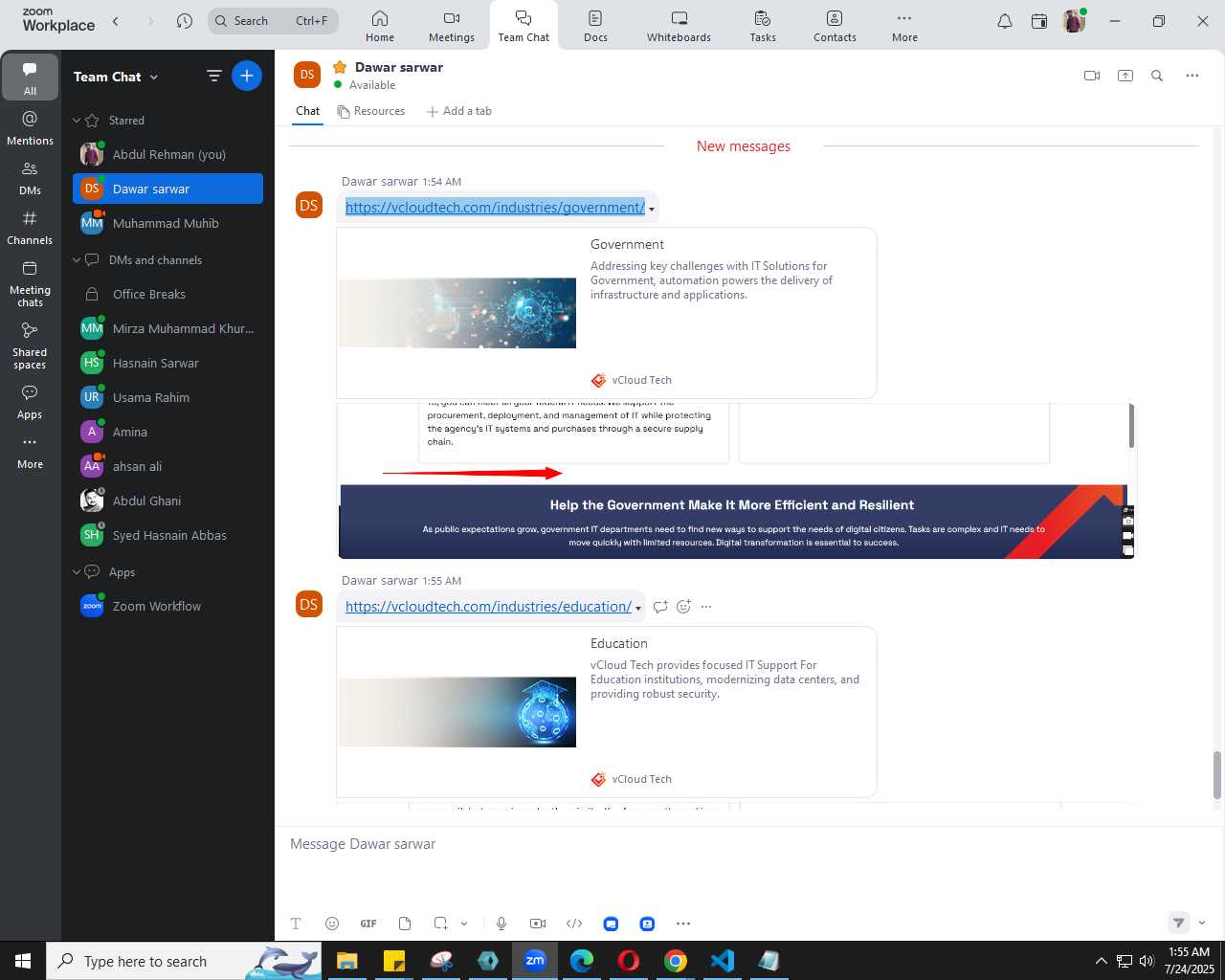The image size is (1225, 980).
Task: Switch to the Resources tab
Action: coord(371,111)
